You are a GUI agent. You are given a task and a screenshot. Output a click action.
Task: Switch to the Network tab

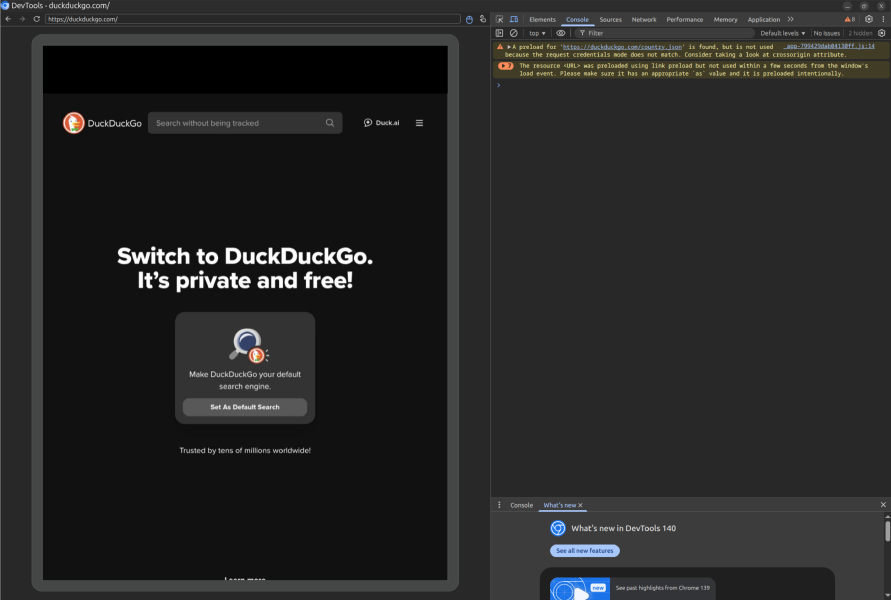coord(644,18)
